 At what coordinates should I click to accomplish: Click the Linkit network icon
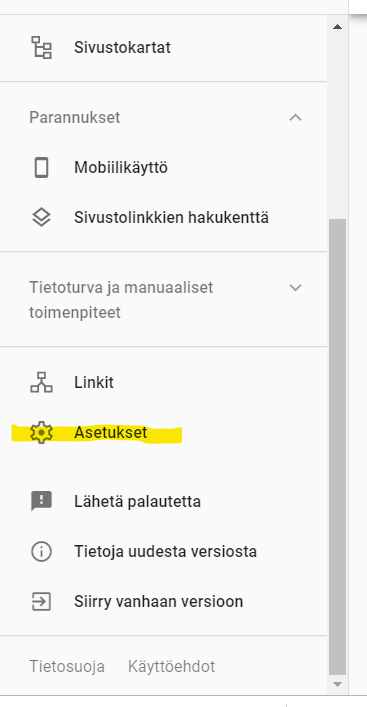pos(41,382)
